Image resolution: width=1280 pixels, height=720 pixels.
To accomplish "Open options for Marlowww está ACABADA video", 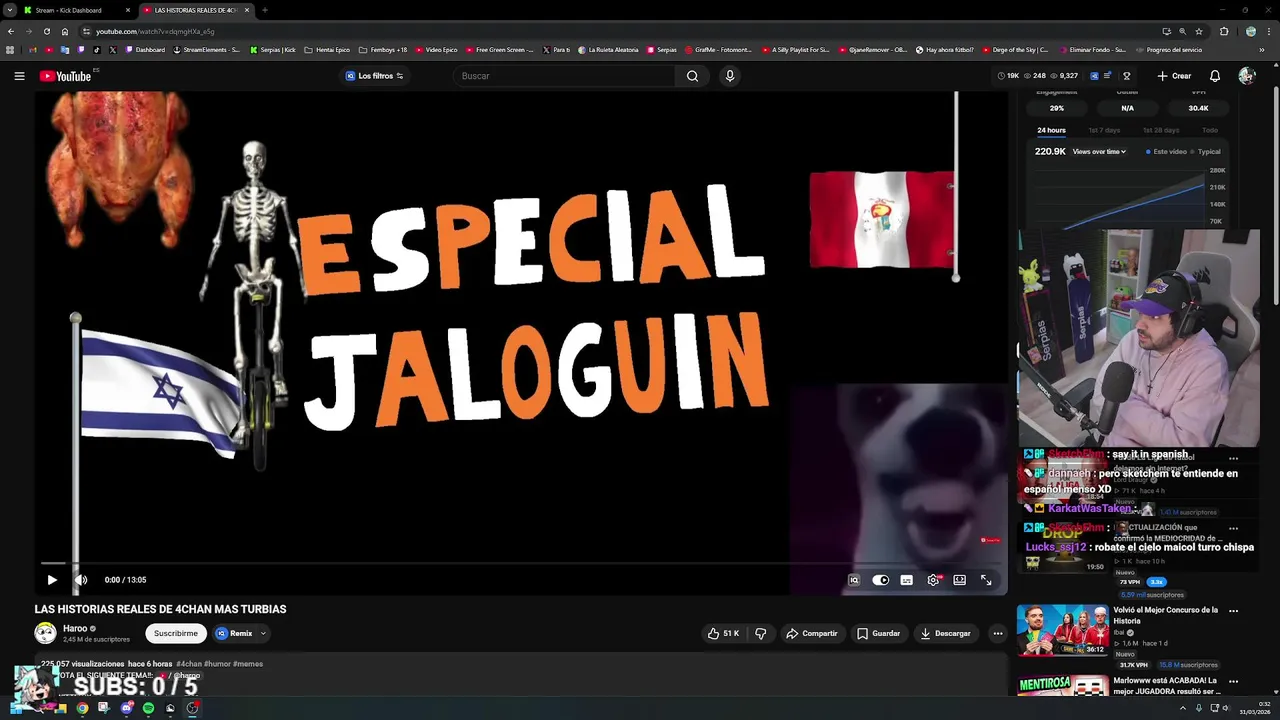I will coord(1233,682).
